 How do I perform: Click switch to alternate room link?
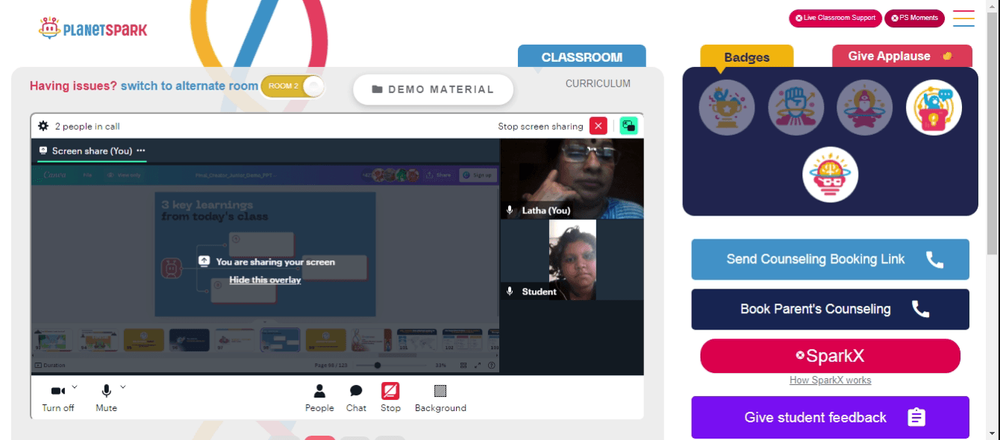[189, 86]
